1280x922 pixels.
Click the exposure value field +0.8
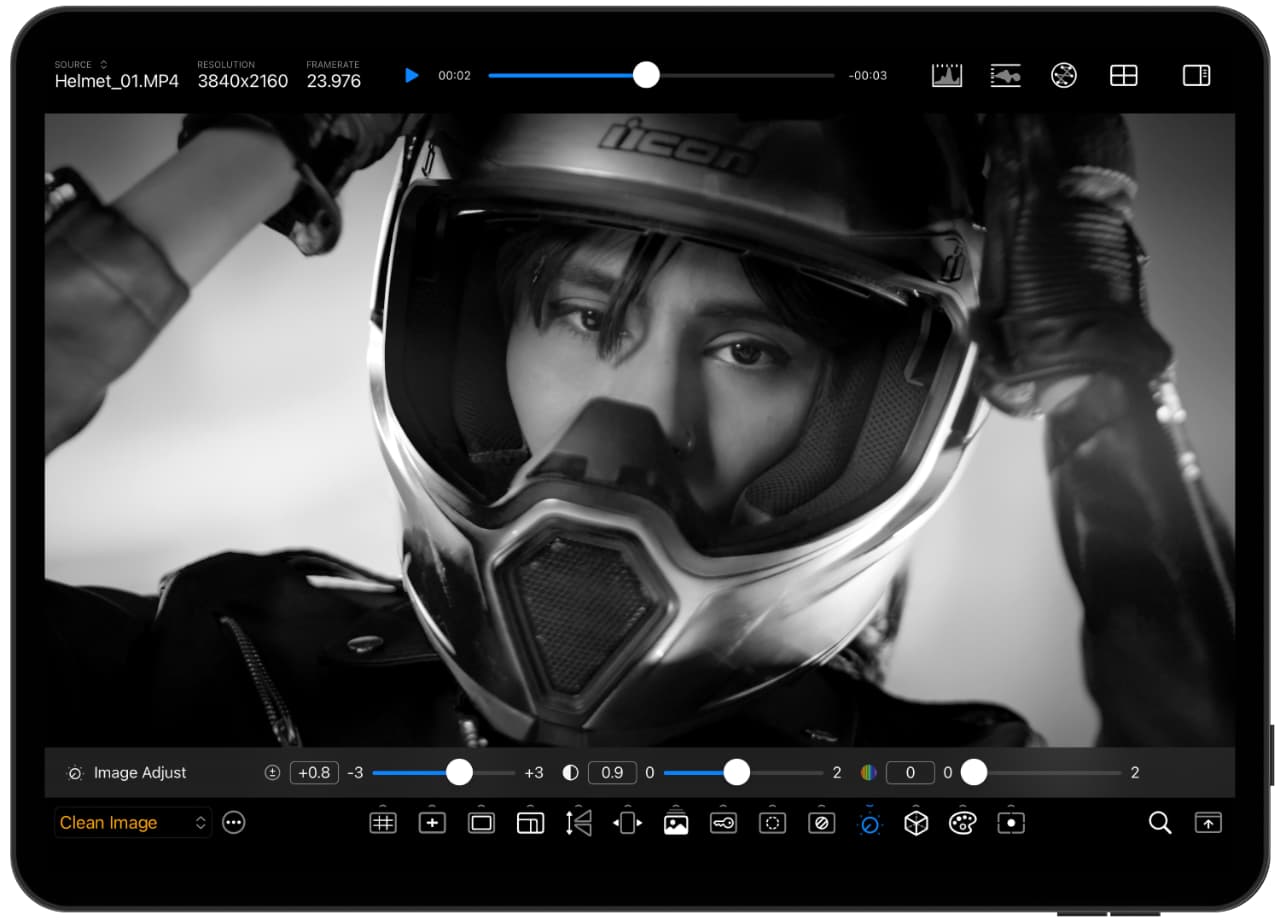(314, 772)
